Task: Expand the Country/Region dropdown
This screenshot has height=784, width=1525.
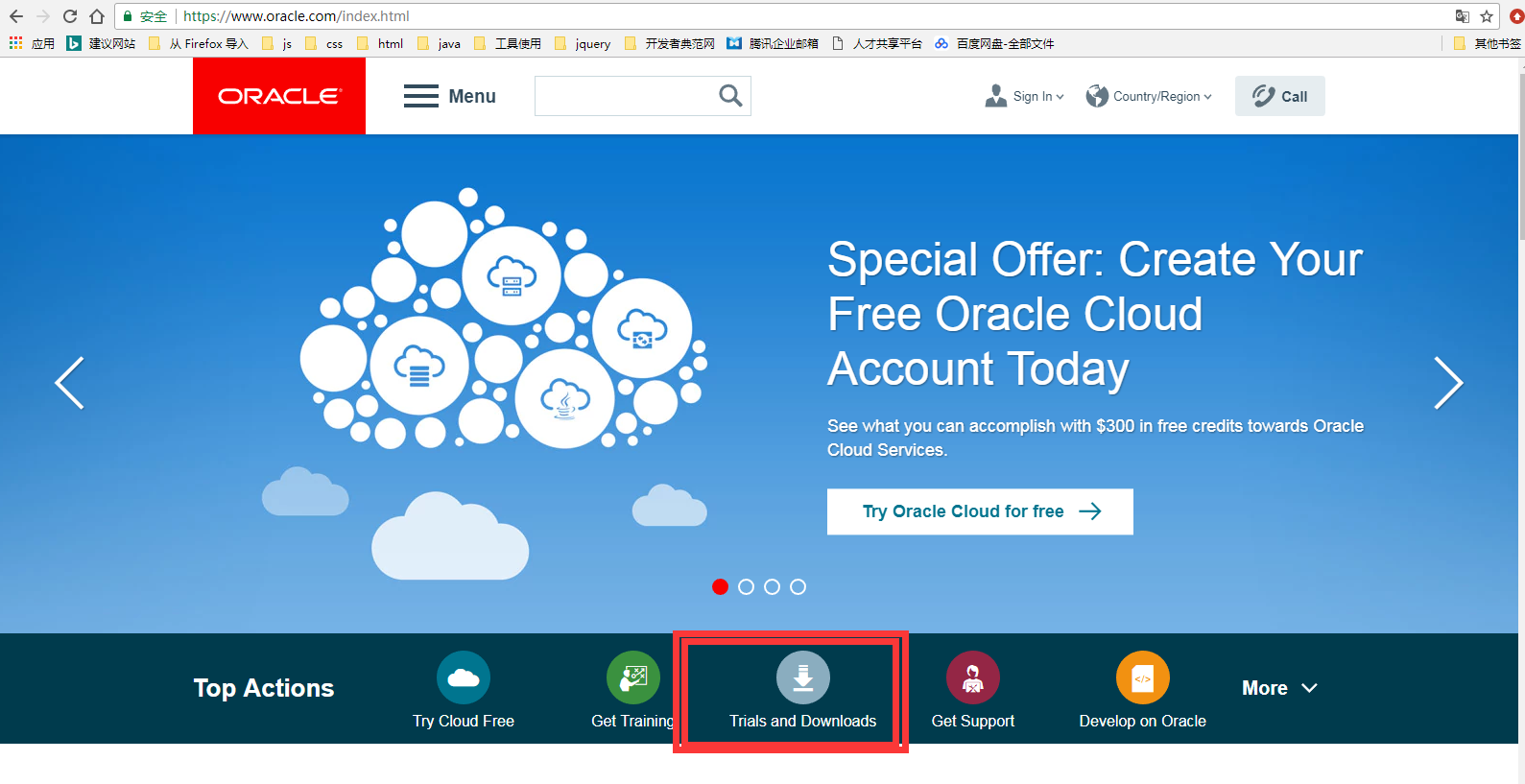Action: (x=1149, y=96)
